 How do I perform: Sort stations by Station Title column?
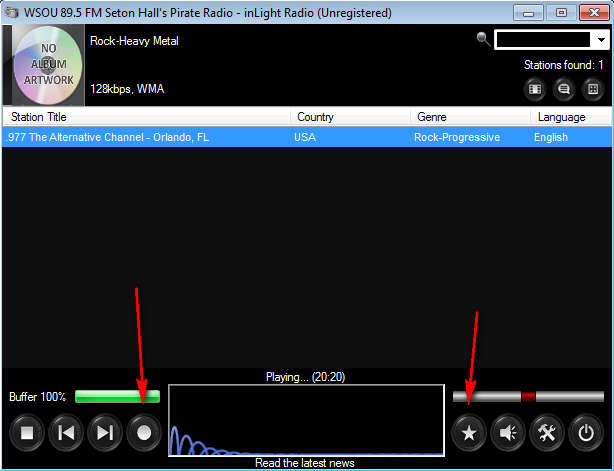click(x=146, y=117)
